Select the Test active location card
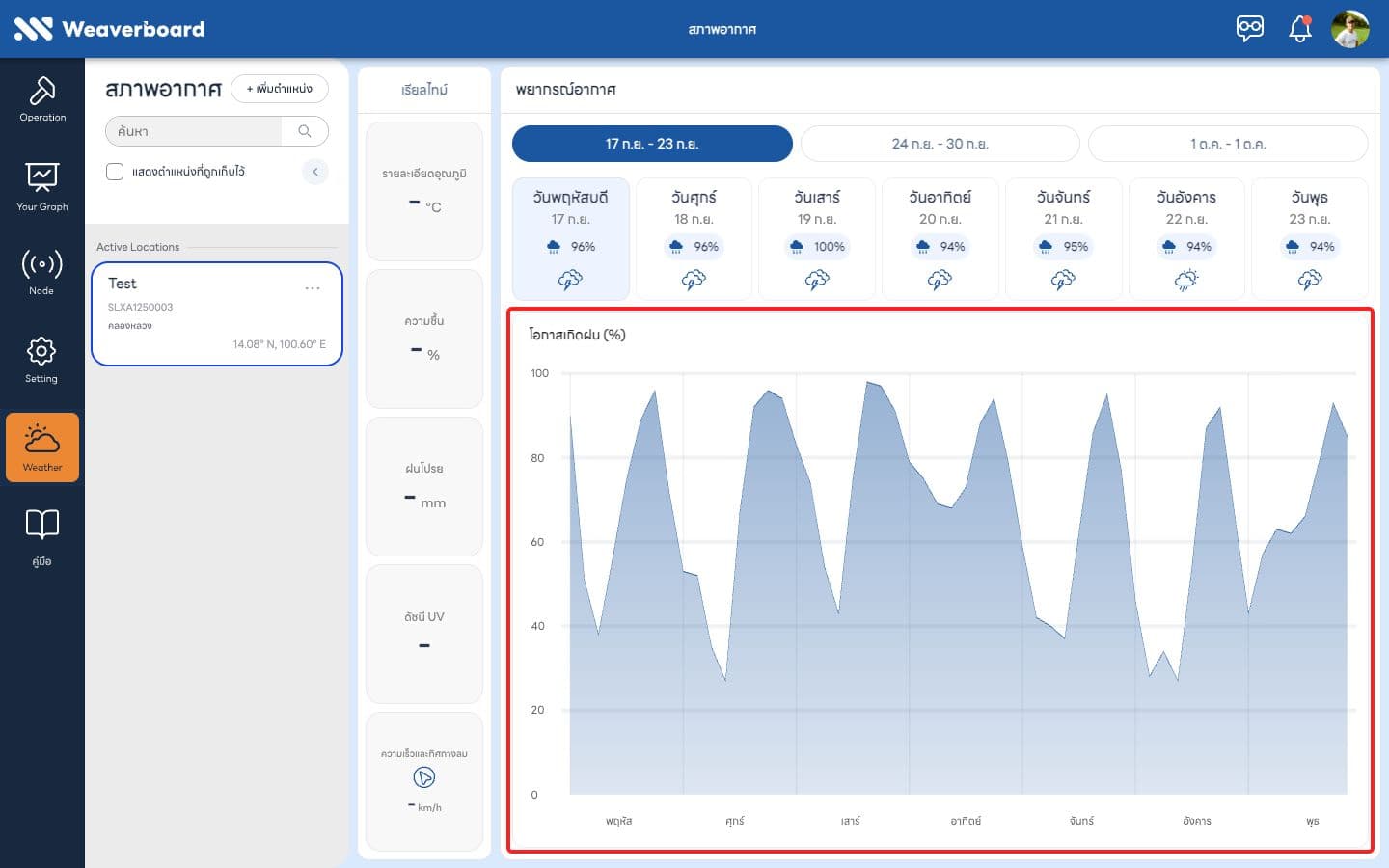Screen dimensions: 1389x868 click(x=217, y=314)
